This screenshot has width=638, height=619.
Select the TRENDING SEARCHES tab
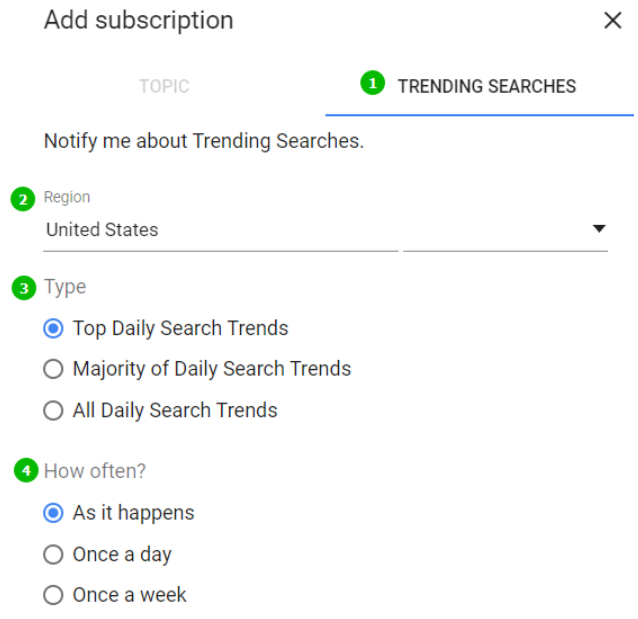[x=486, y=86]
